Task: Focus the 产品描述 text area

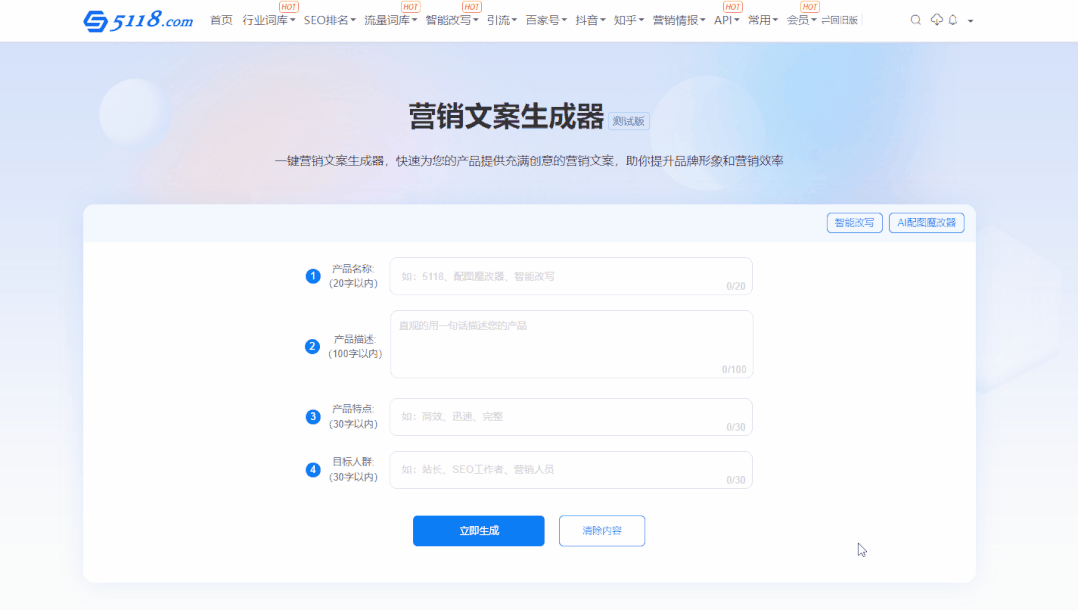Action: click(571, 344)
